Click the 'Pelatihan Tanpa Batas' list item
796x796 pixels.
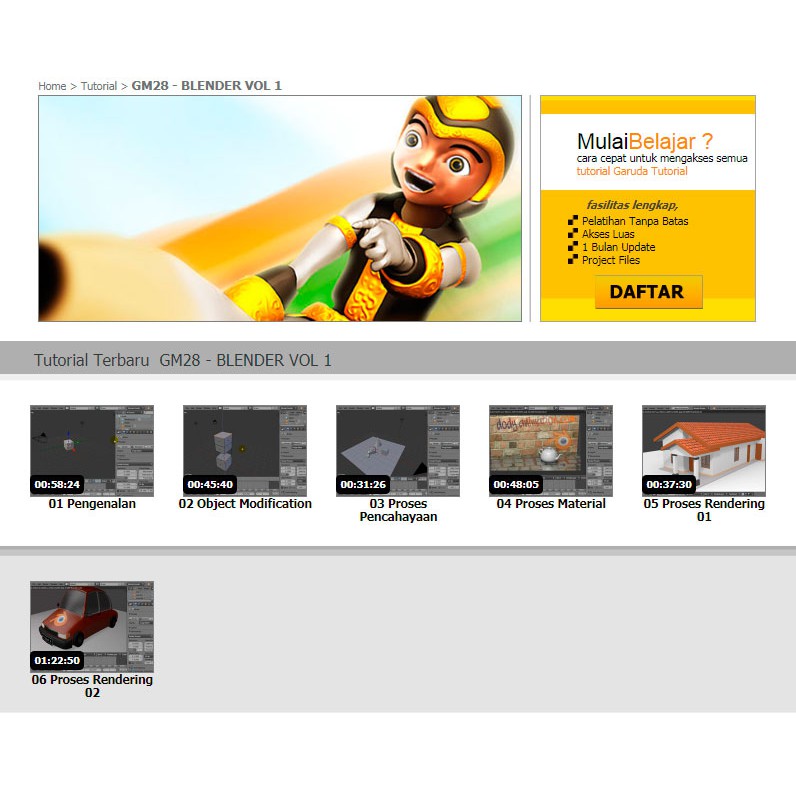pyautogui.click(x=635, y=221)
